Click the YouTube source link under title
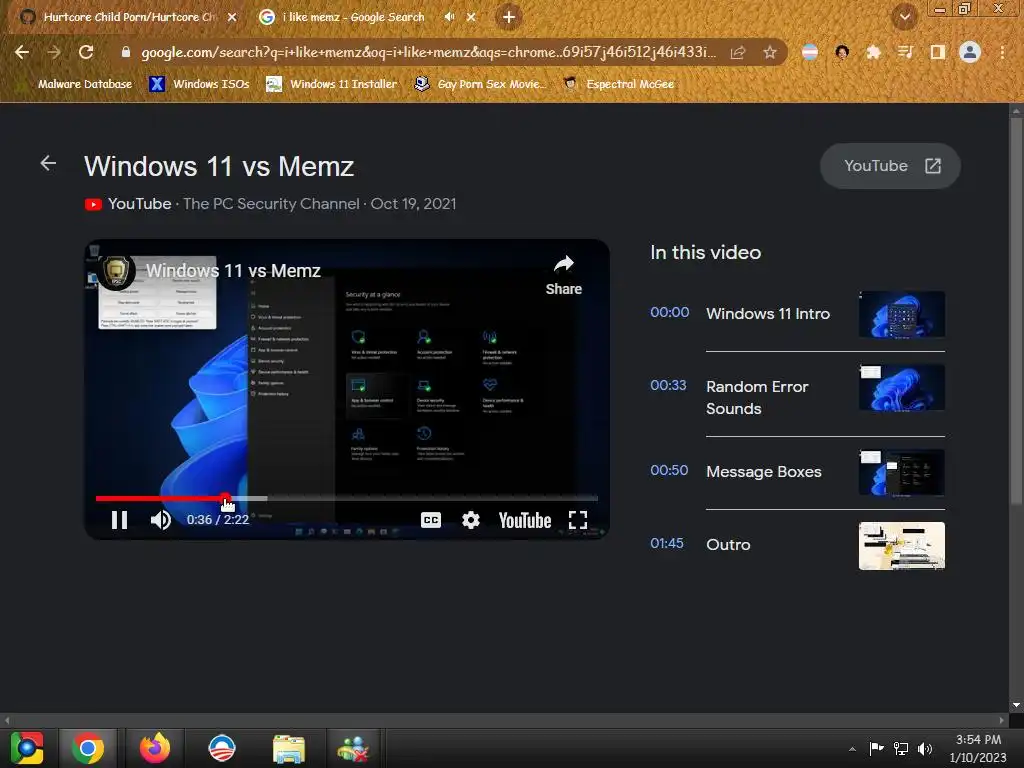 point(129,204)
